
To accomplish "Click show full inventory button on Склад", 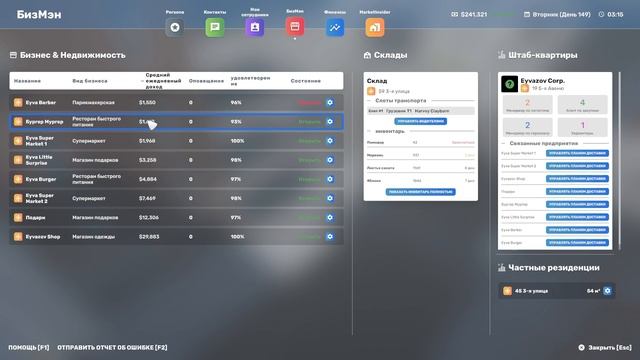I will pyautogui.click(x=420, y=192).
